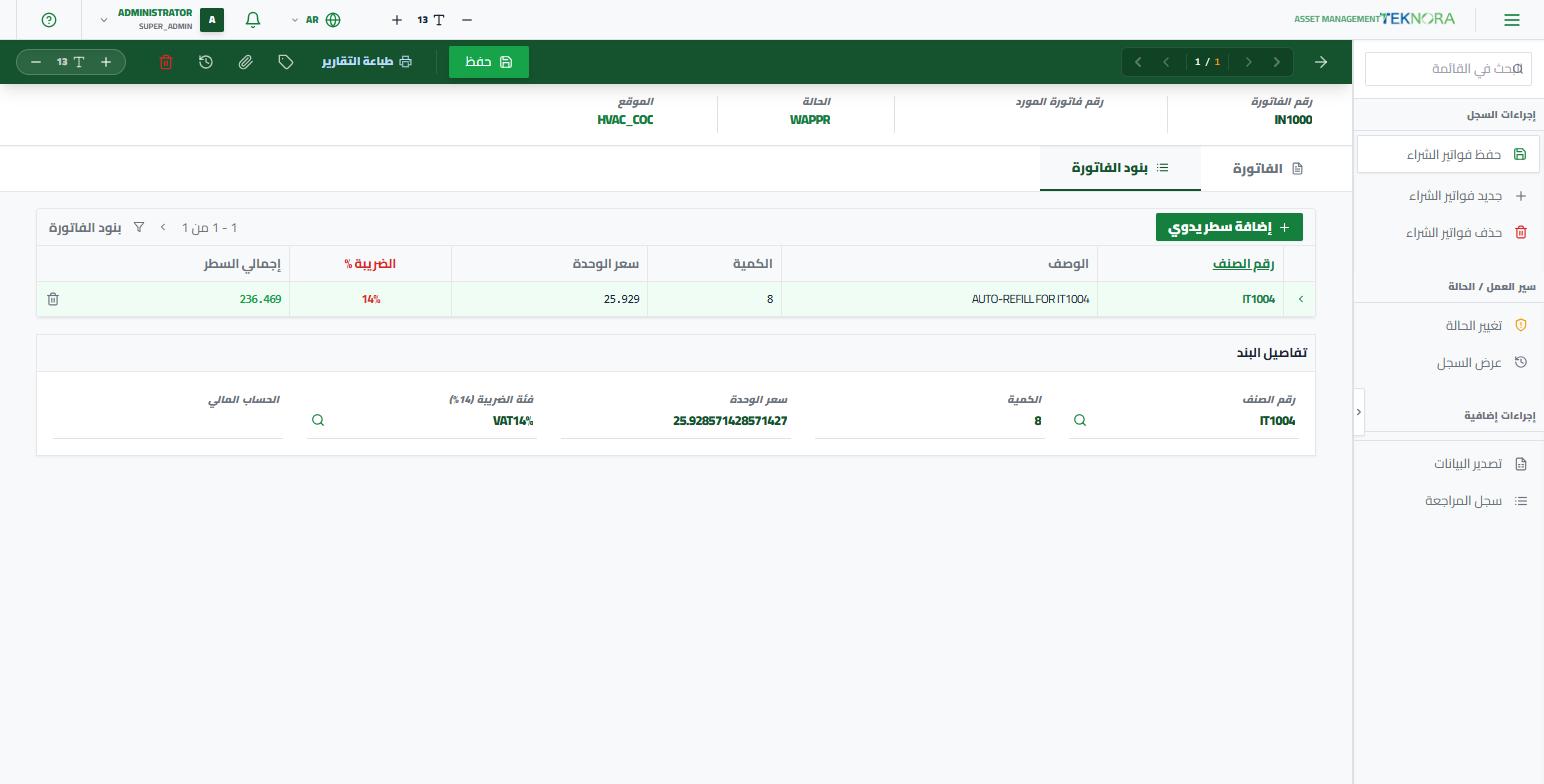This screenshot has height=784, width=1544.
Task: Open تغيير الحالة change status
Action: tap(1448, 325)
